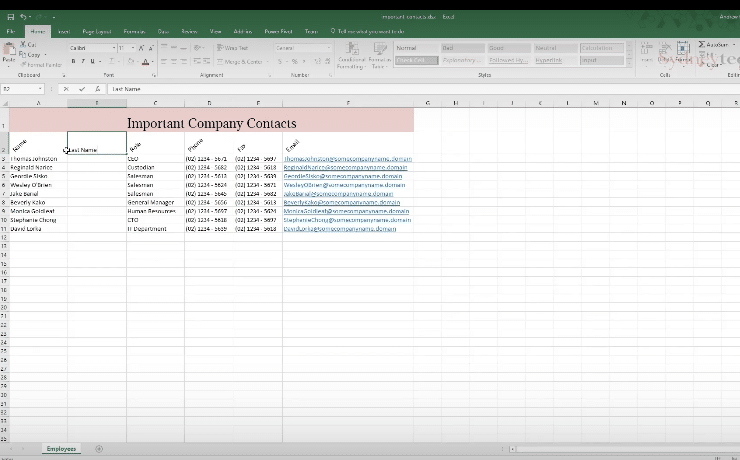Open Conditional Formatting
Screen dimensions: 740x460
point(351,56)
